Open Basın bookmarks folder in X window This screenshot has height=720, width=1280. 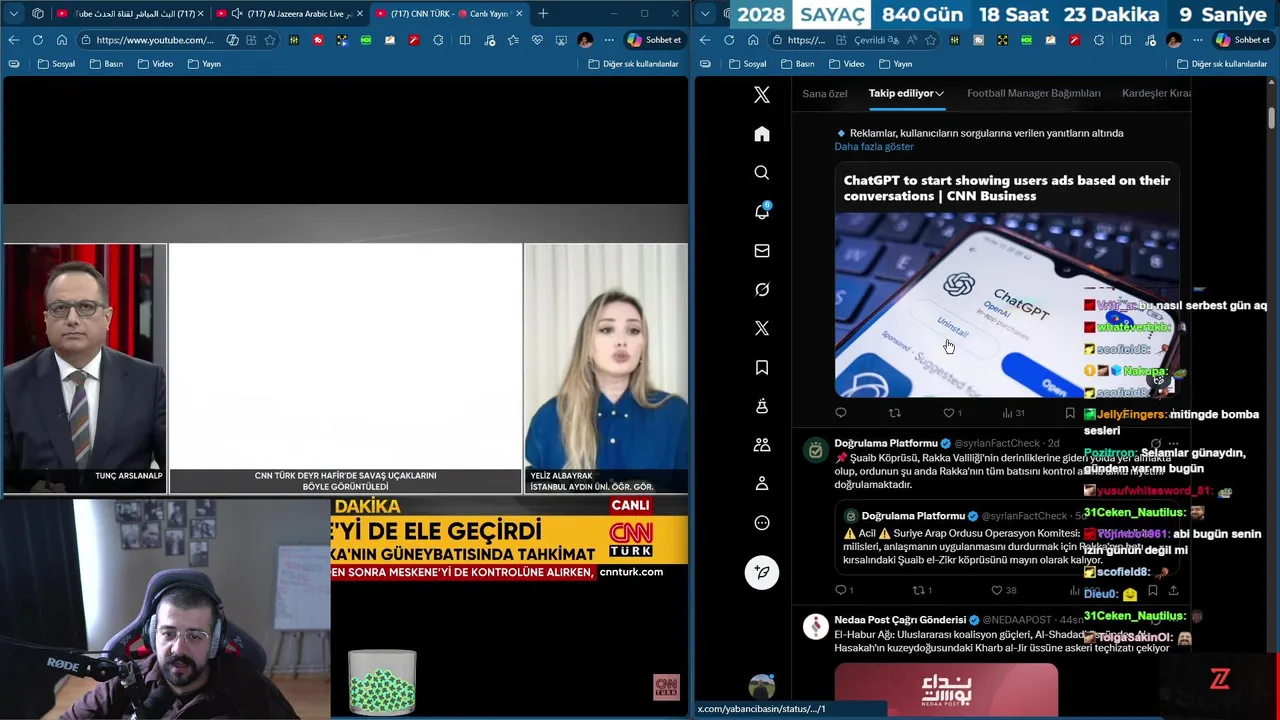pos(798,64)
